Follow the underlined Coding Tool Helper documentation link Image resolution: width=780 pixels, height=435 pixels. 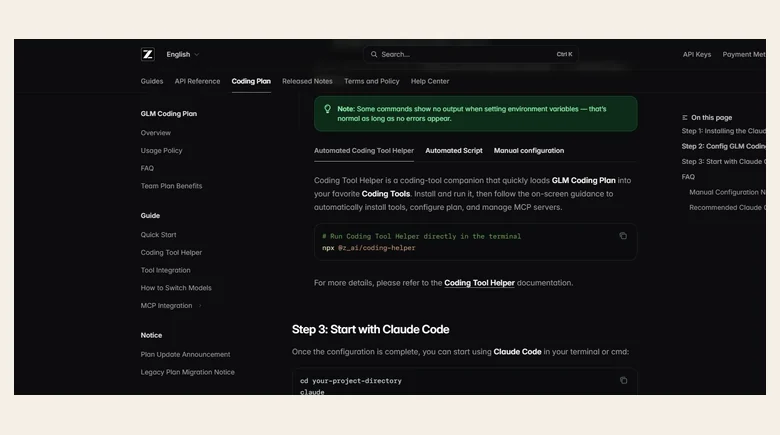pos(480,283)
